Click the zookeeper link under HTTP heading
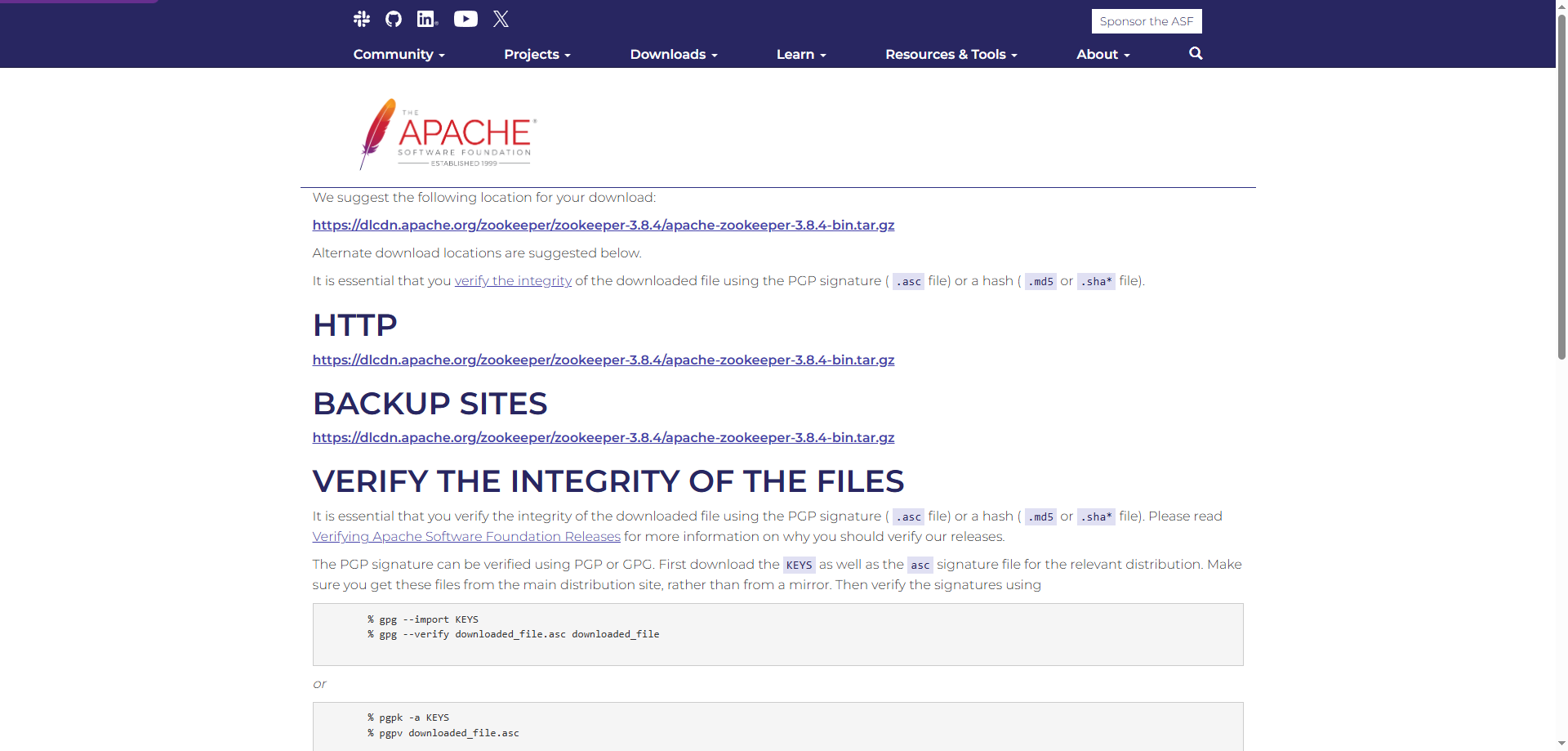The width and height of the screenshot is (1568, 751). click(x=604, y=360)
